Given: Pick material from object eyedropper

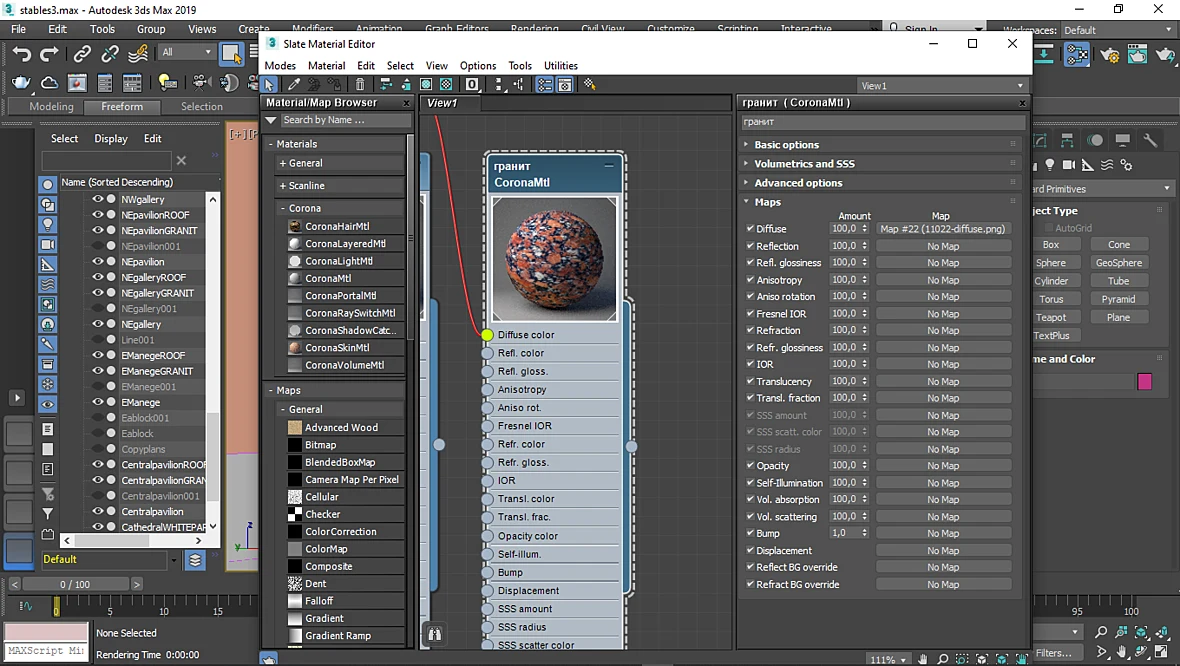Looking at the screenshot, I should 294,84.
